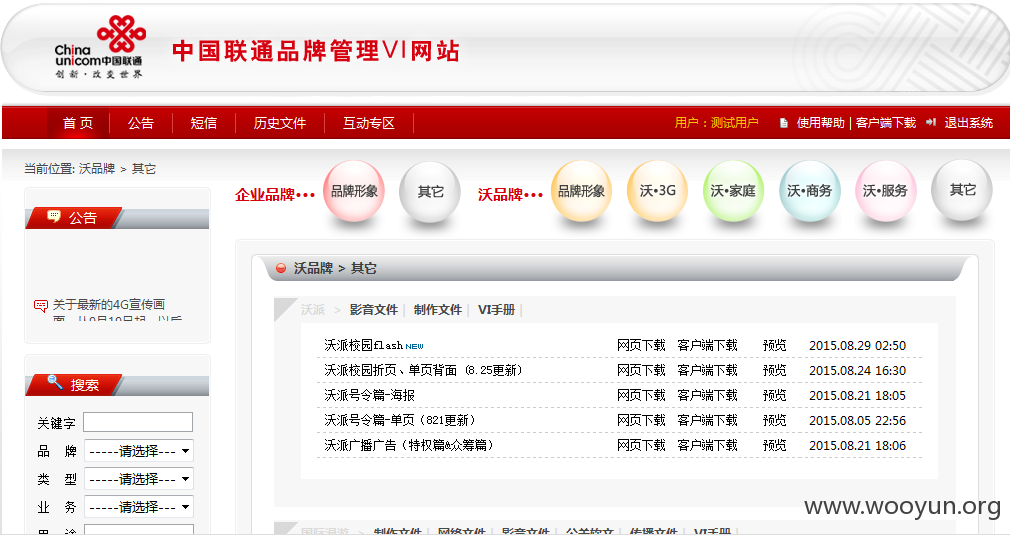Click 使用帮助 link

821,123
